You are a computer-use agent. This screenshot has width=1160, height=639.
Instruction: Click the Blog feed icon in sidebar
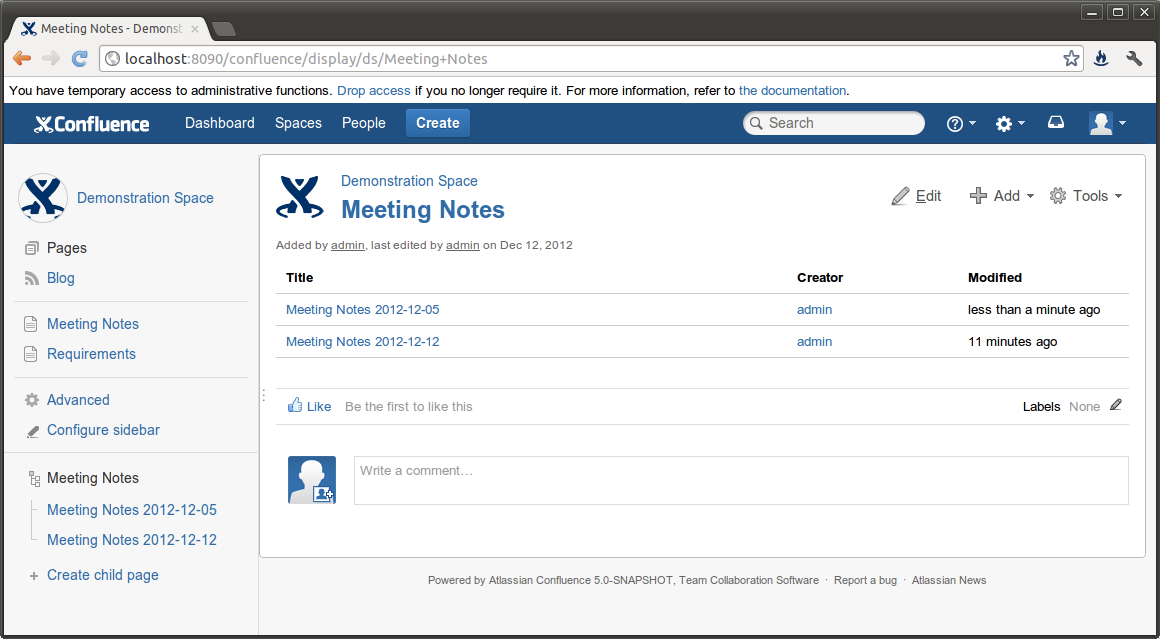(x=31, y=278)
